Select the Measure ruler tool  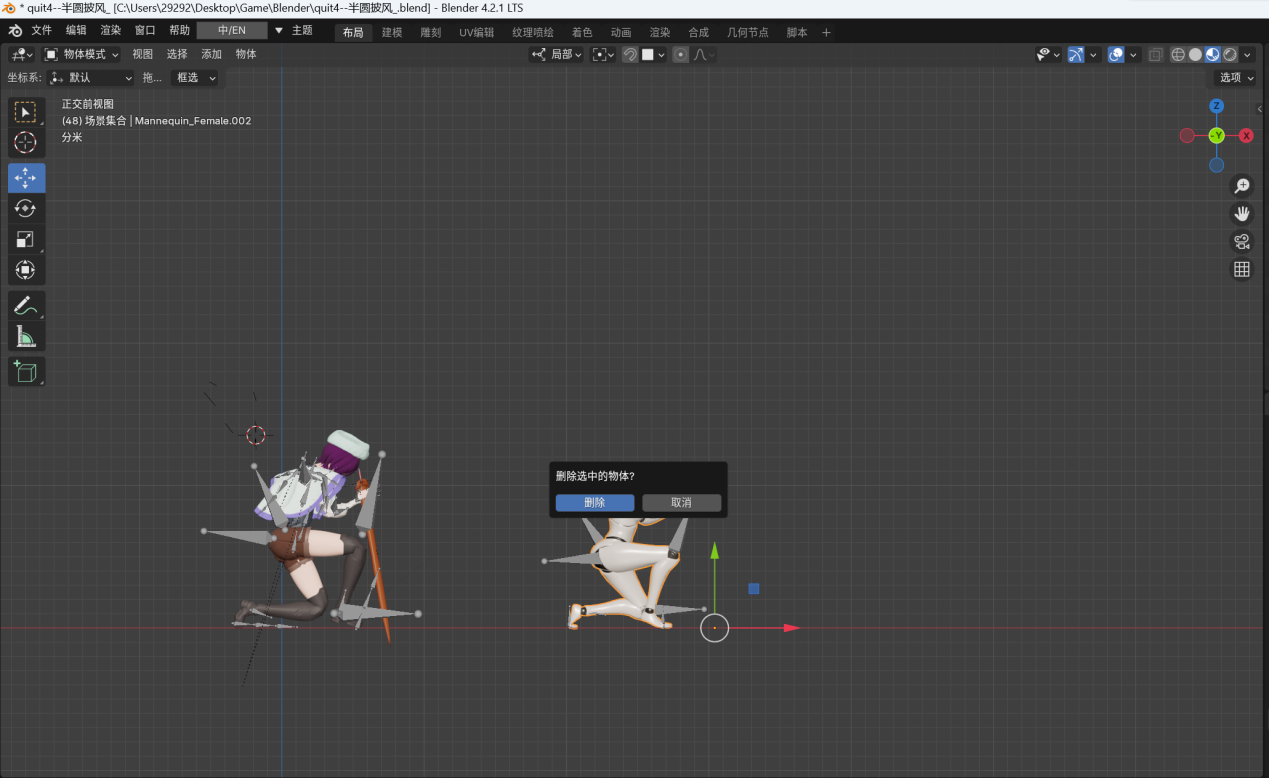pyautogui.click(x=26, y=336)
